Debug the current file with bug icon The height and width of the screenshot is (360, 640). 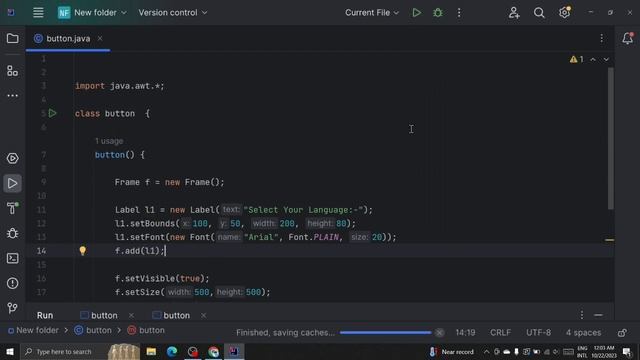click(438, 13)
